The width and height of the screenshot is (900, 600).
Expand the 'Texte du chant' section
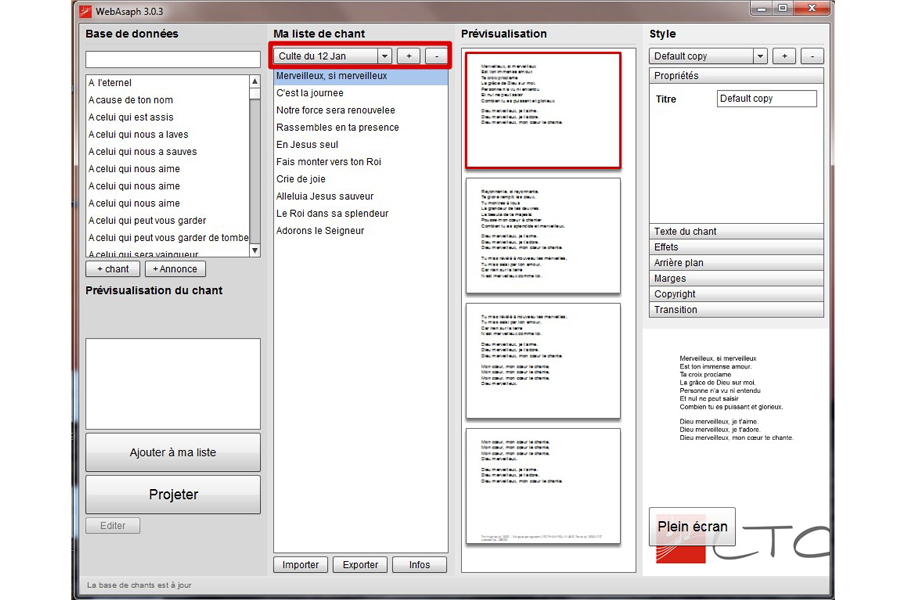point(736,232)
